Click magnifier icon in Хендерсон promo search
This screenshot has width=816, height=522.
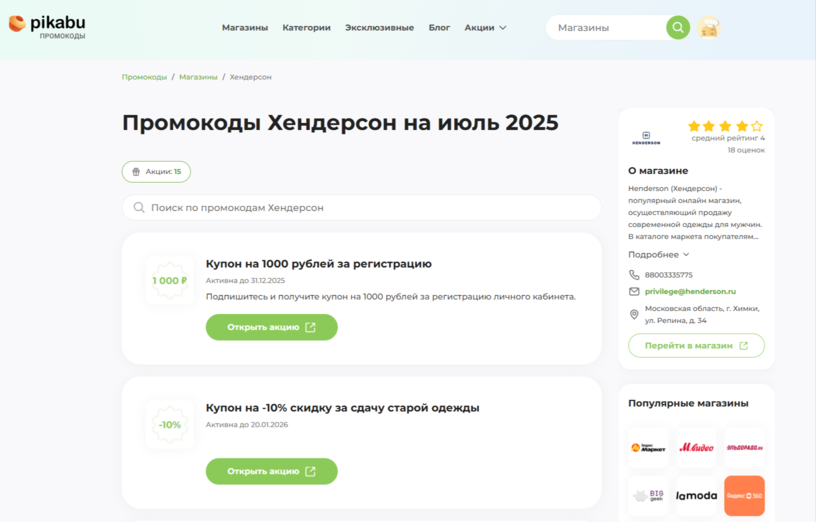coord(139,208)
